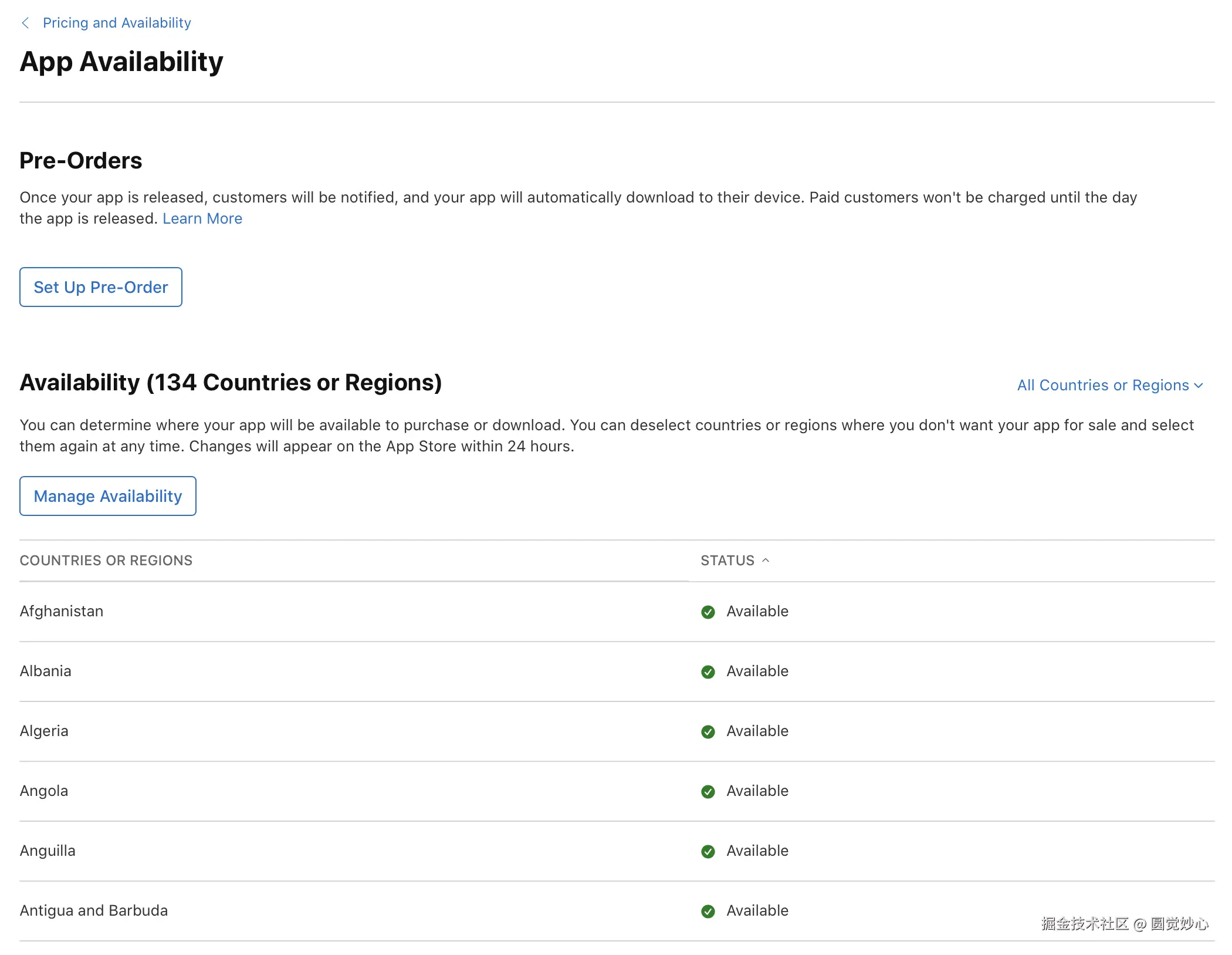The image size is (1232, 955).
Task: Click the back chevron icon at top
Action: pyautogui.click(x=25, y=23)
